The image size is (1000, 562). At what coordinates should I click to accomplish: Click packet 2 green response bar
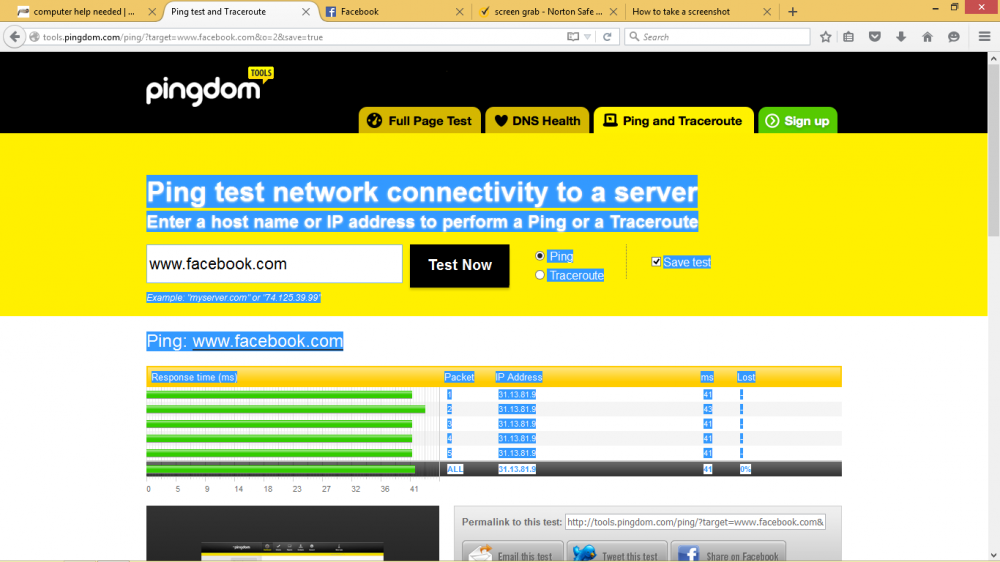click(x=286, y=410)
